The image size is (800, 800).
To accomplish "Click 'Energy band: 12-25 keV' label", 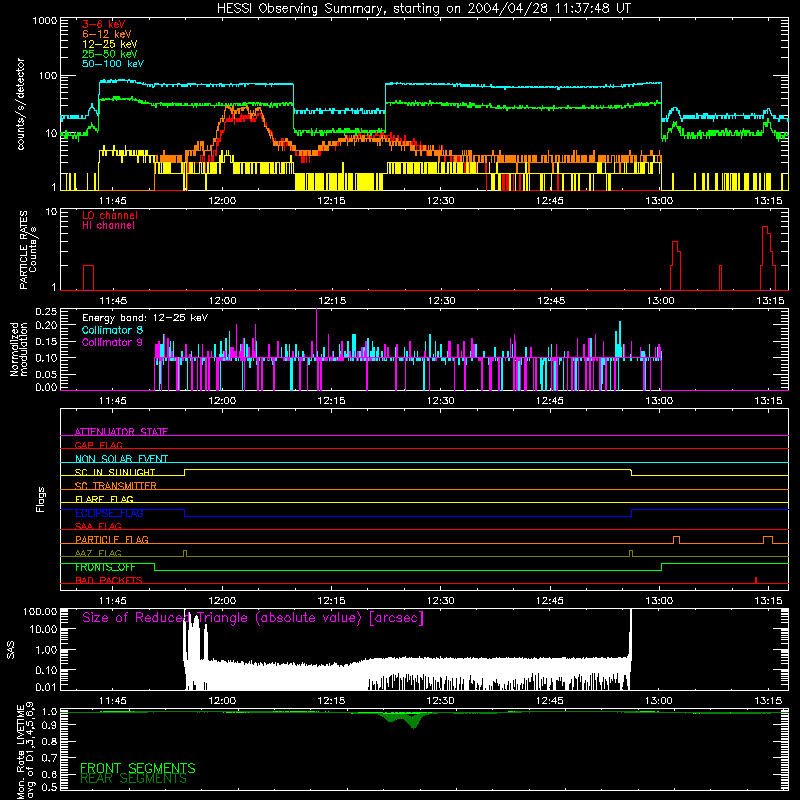I will point(145,318).
